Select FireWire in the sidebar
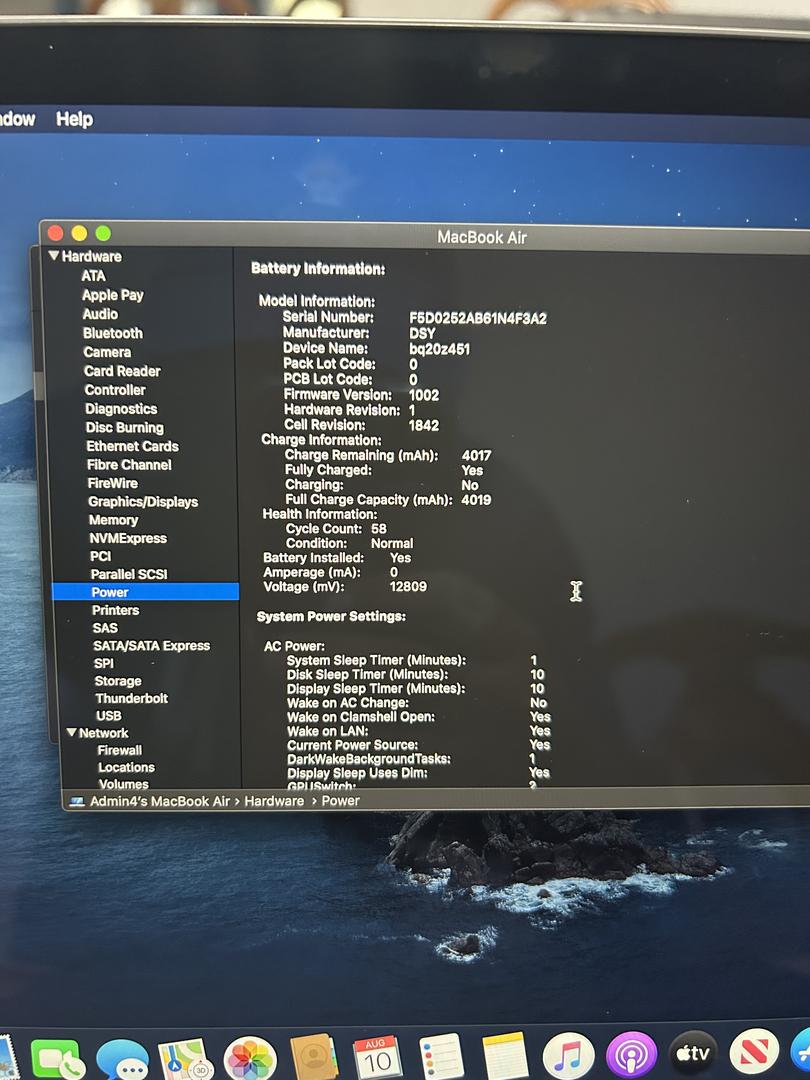810x1080 pixels. click(x=113, y=484)
